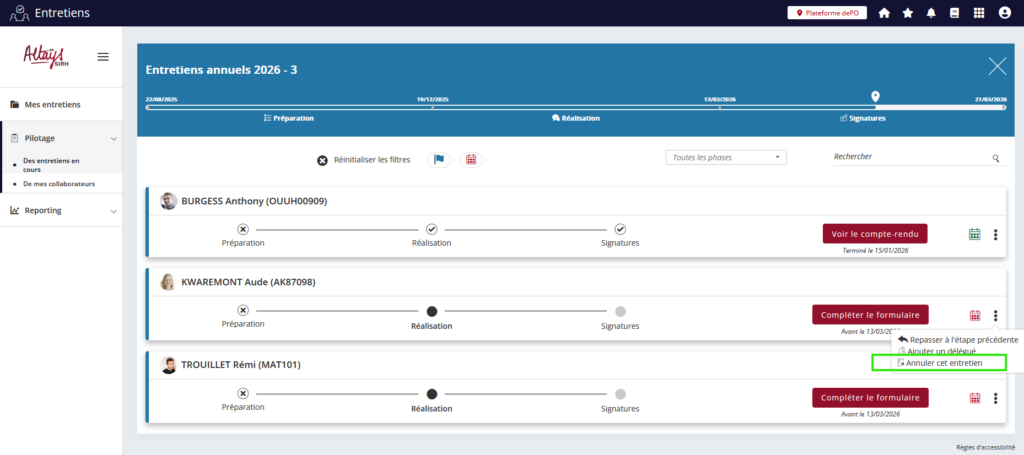Screen dimensions: 1024x455
Task: Click the timeline location pin marker
Action: [x=876, y=96]
